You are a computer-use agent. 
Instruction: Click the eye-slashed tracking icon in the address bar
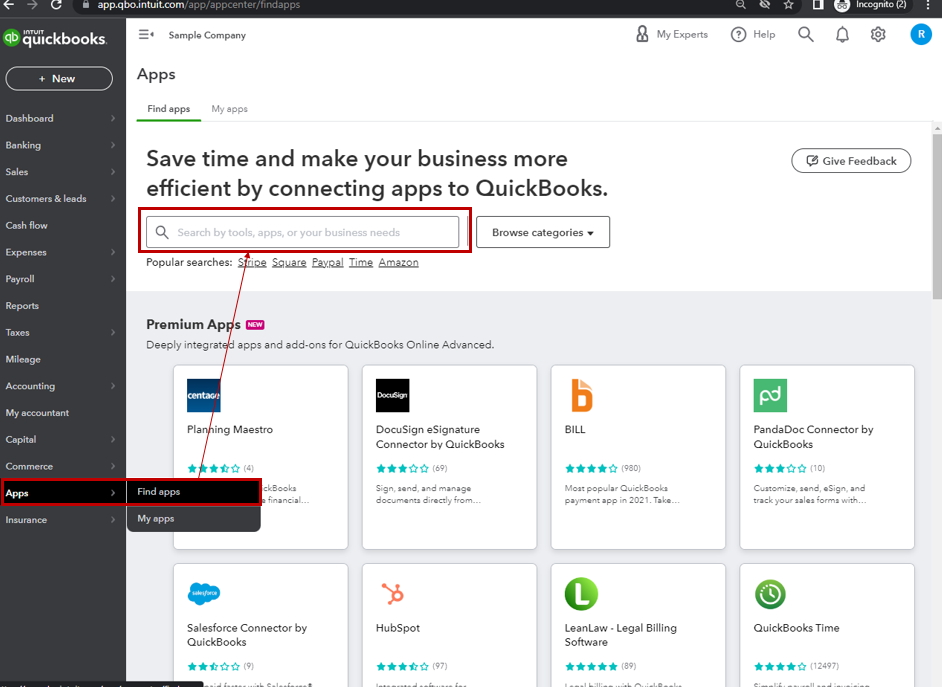(765, 5)
